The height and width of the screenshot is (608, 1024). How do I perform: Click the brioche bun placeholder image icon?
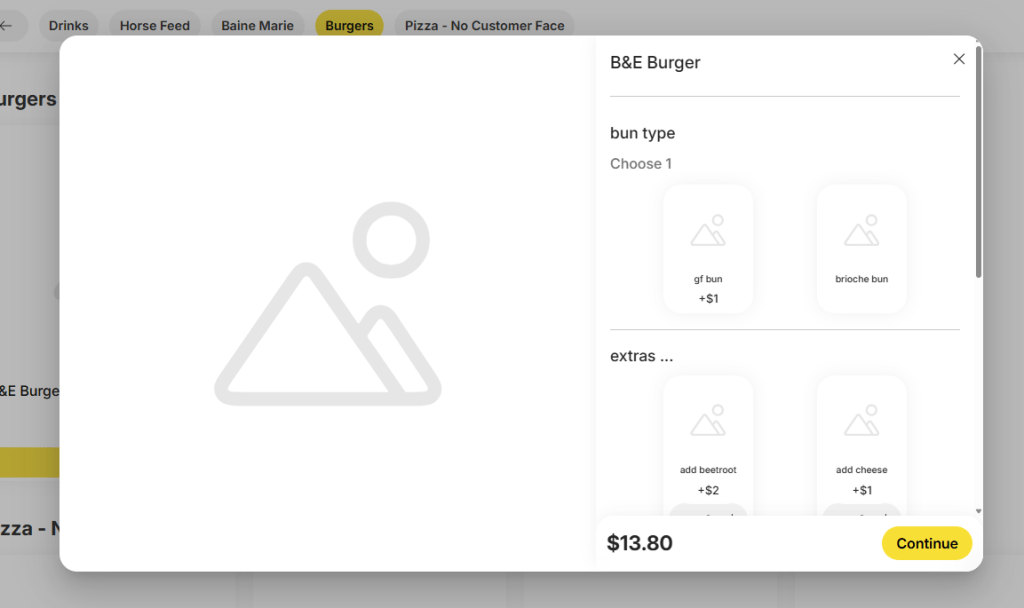[861, 230]
